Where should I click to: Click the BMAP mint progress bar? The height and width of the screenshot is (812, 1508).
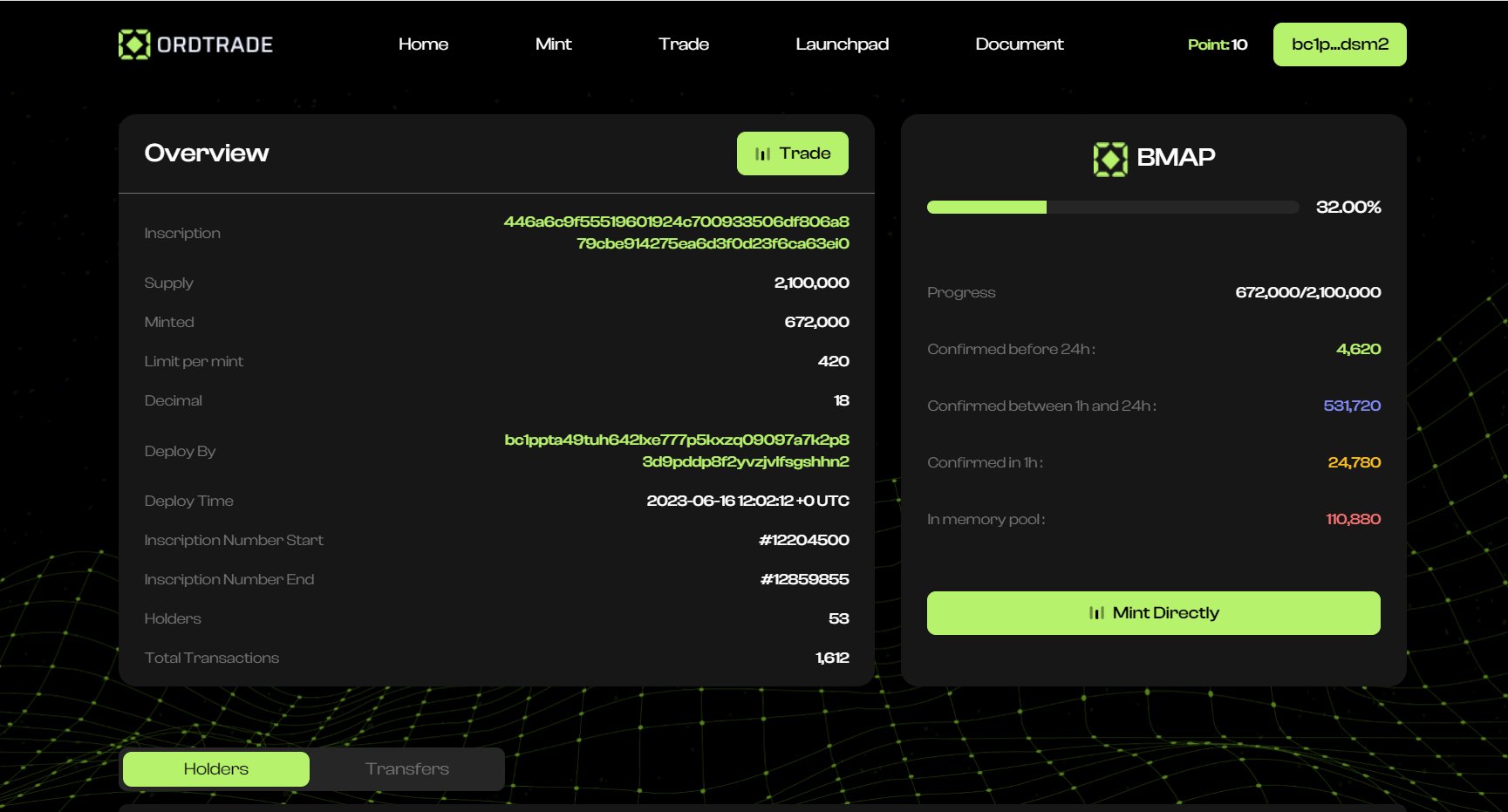pos(1113,208)
